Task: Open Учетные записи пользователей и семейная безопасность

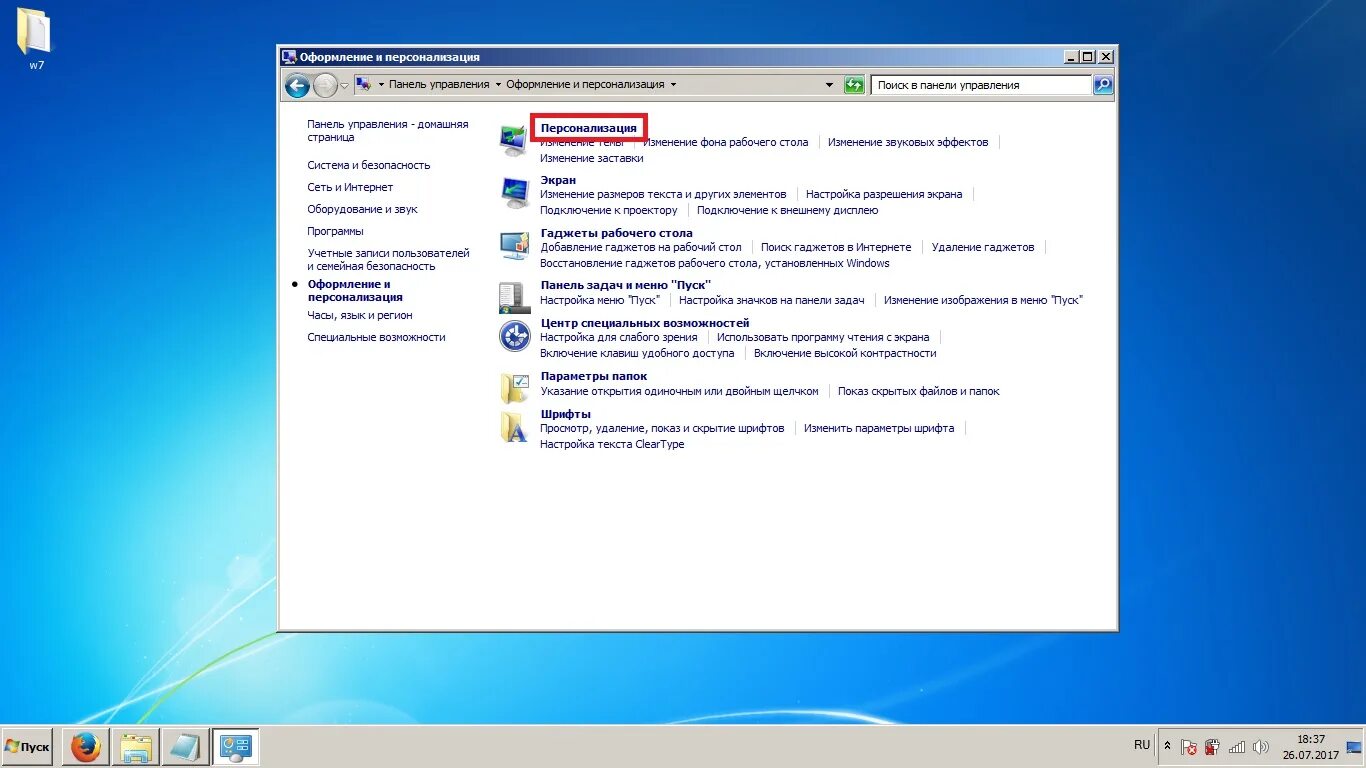Action: (x=388, y=260)
